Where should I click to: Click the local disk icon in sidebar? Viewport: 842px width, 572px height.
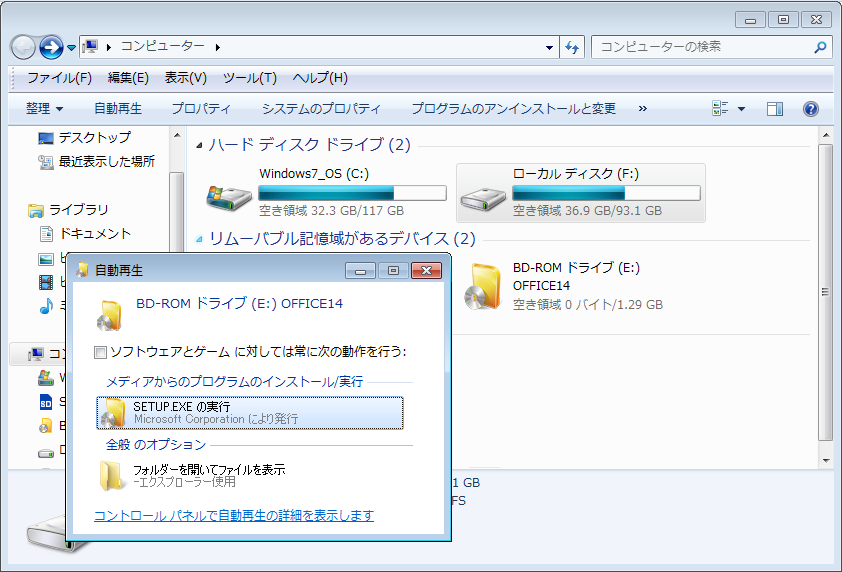point(46,453)
